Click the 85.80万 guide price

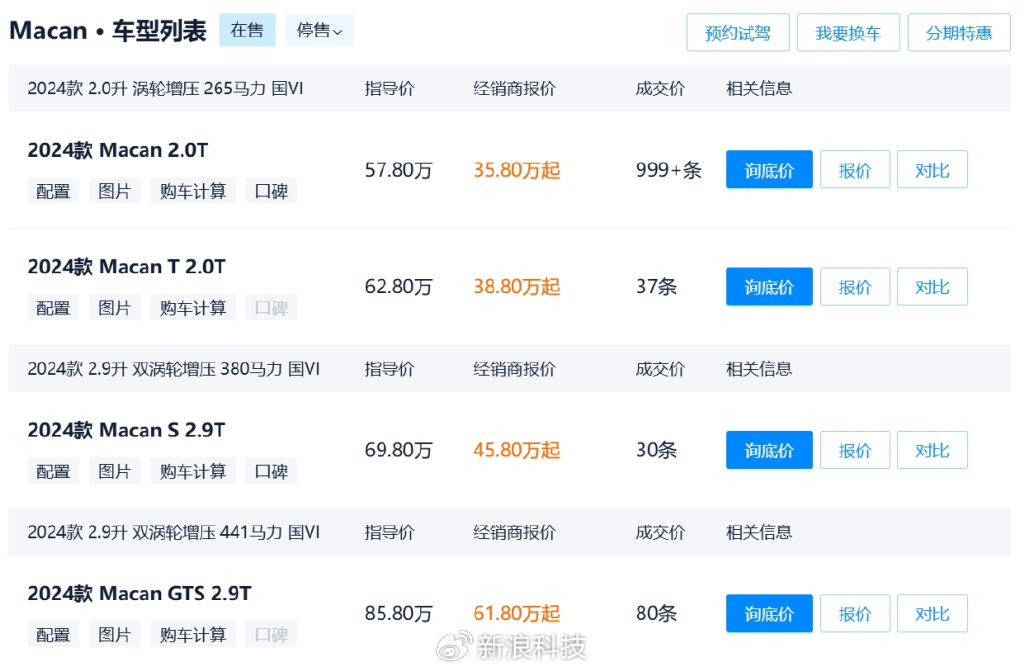[398, 614]
